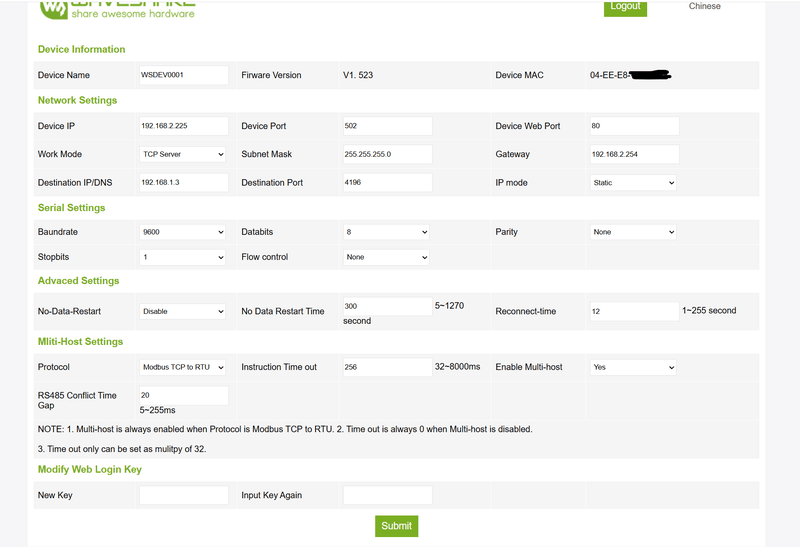Click the Network Settings heading

click(x=78, y=101)
